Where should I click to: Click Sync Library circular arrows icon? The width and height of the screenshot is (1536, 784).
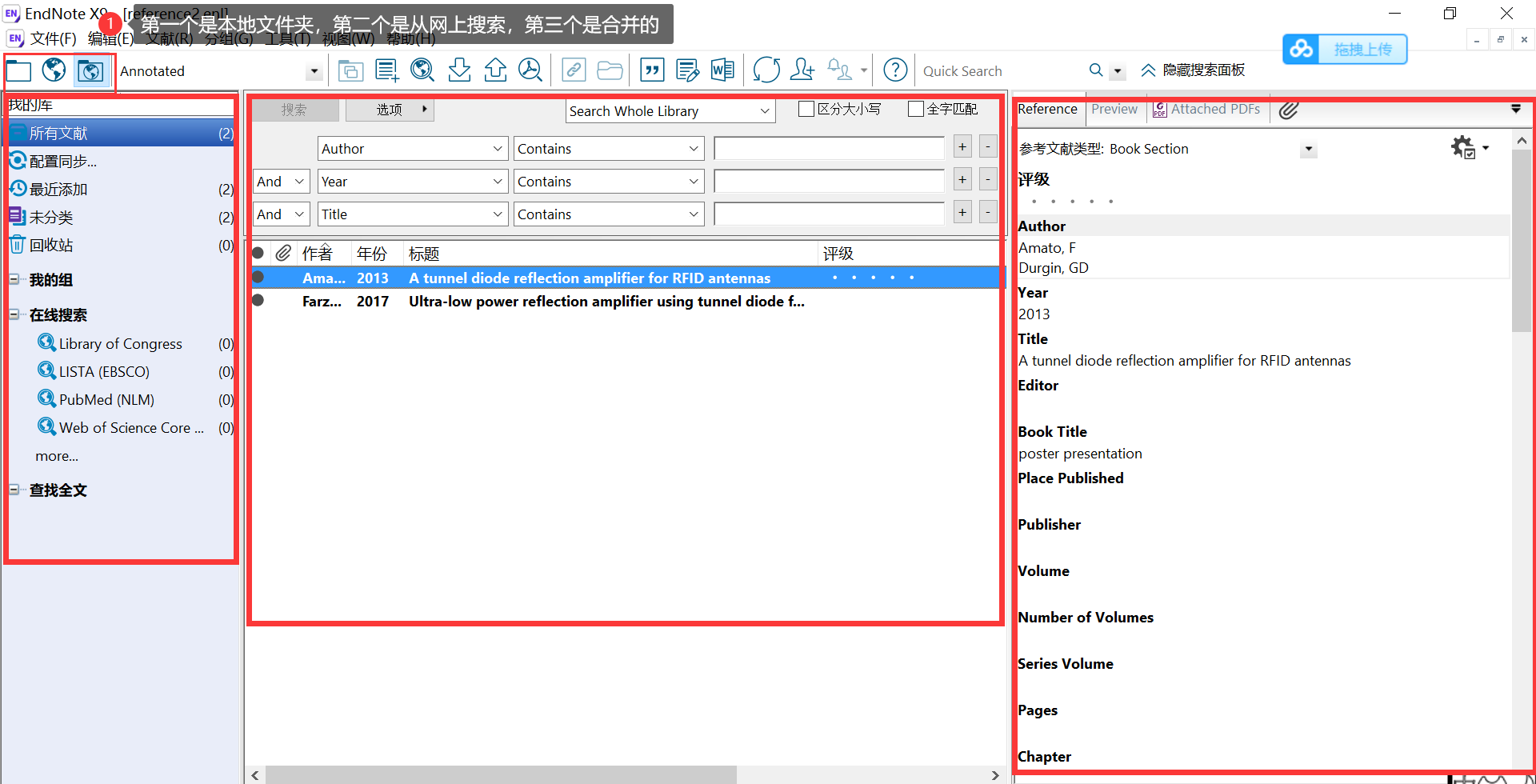pos(766,70)
